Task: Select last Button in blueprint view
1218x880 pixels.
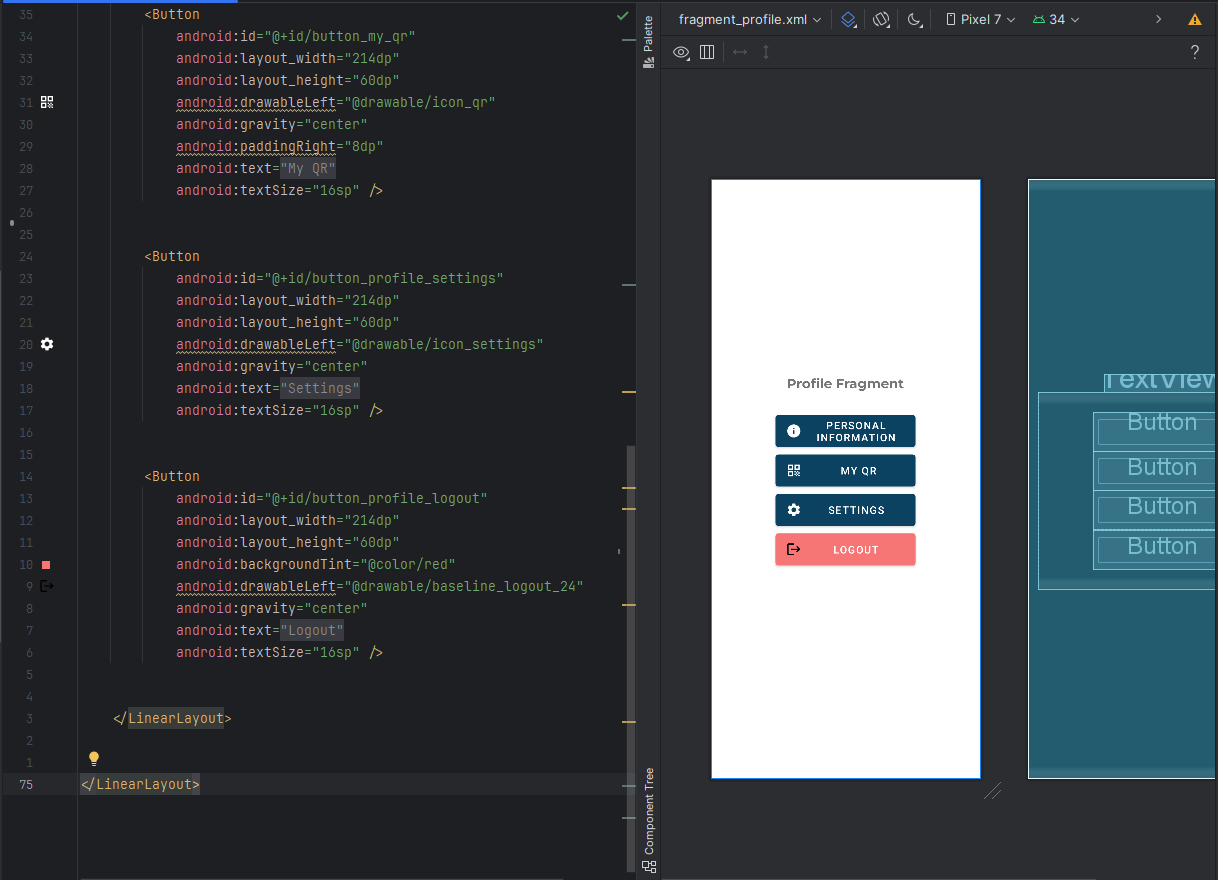Action: click(1155, 550)
